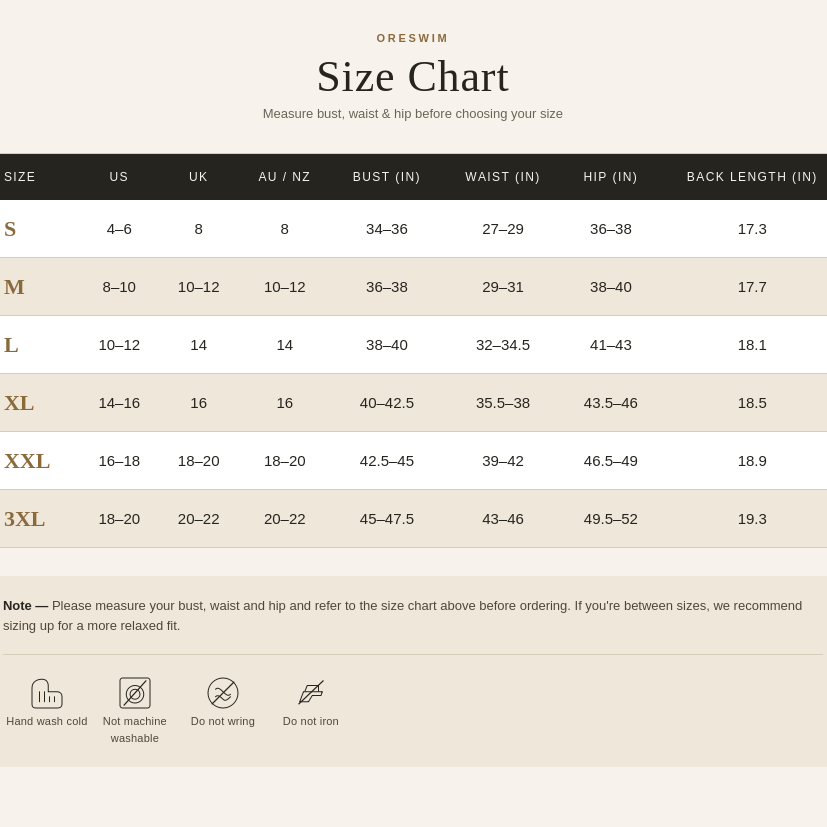827x827 pixels.
Task: Click the US column header
Action: (x=119, y=177)
